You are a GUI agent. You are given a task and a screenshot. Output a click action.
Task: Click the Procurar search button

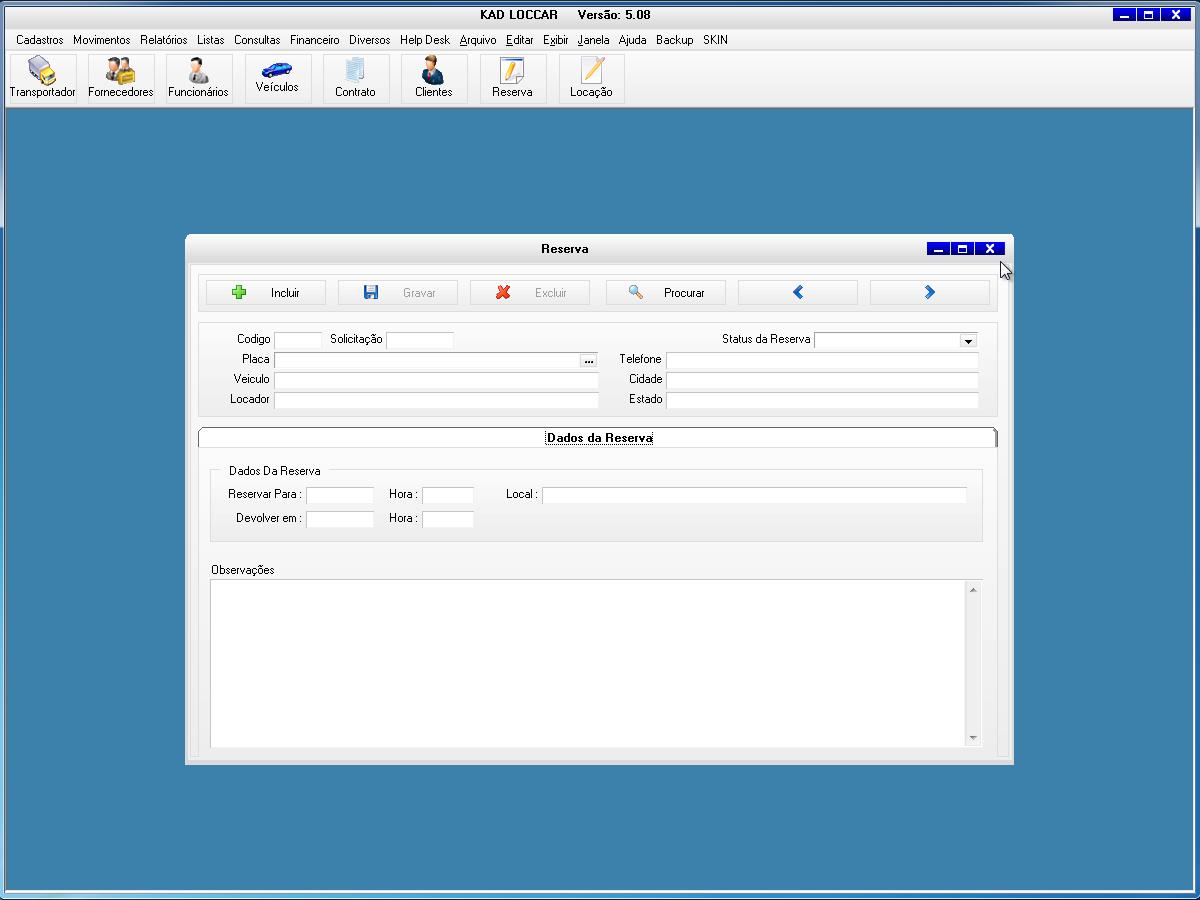pos(666,292)
